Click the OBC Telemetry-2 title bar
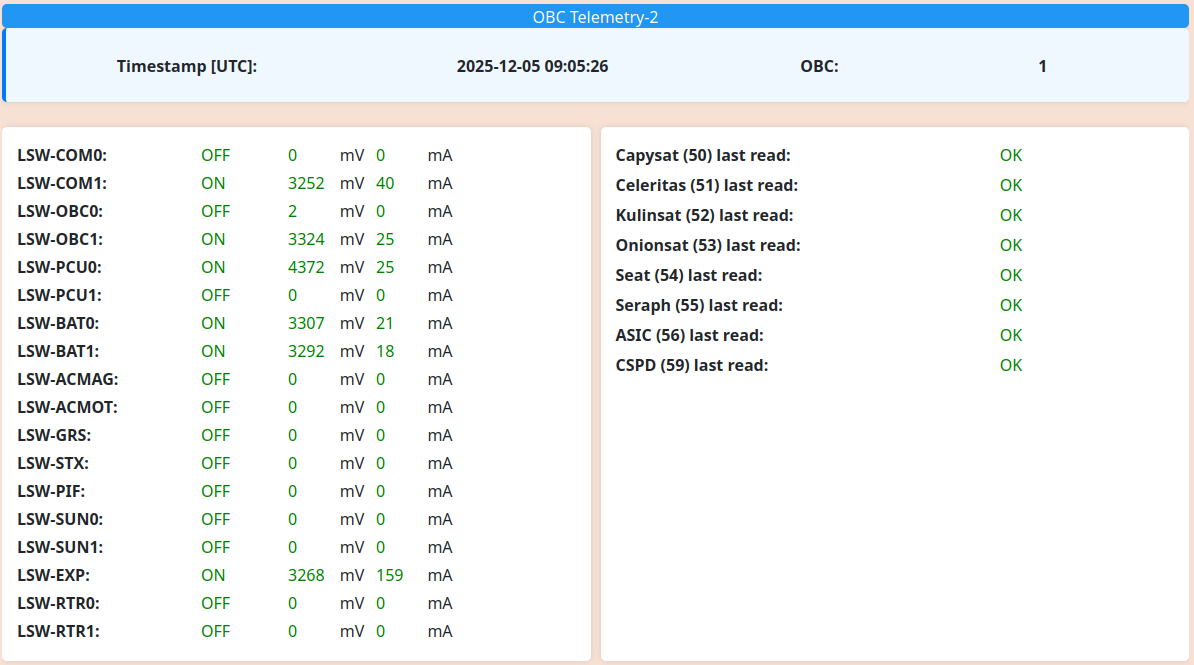 pyautogui.click(x=596, y=17)
